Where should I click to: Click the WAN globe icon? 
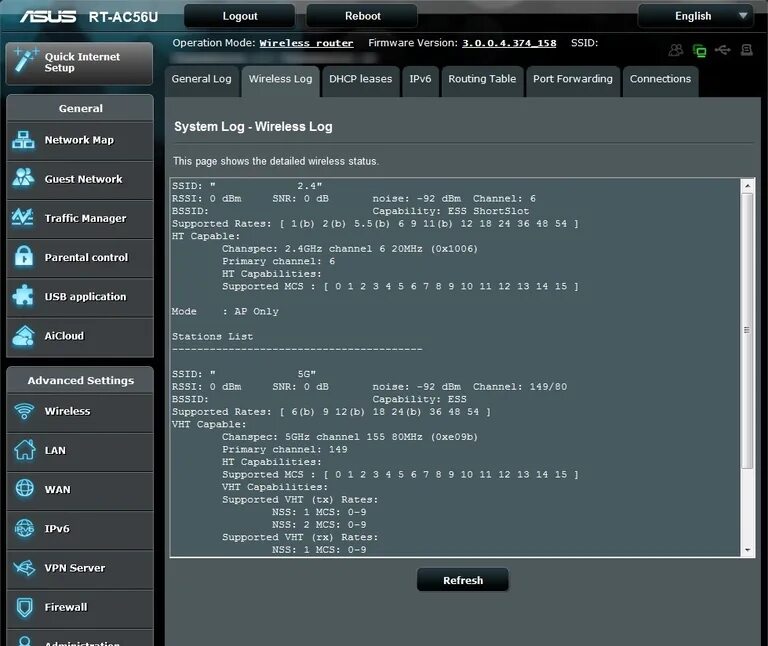24,488
